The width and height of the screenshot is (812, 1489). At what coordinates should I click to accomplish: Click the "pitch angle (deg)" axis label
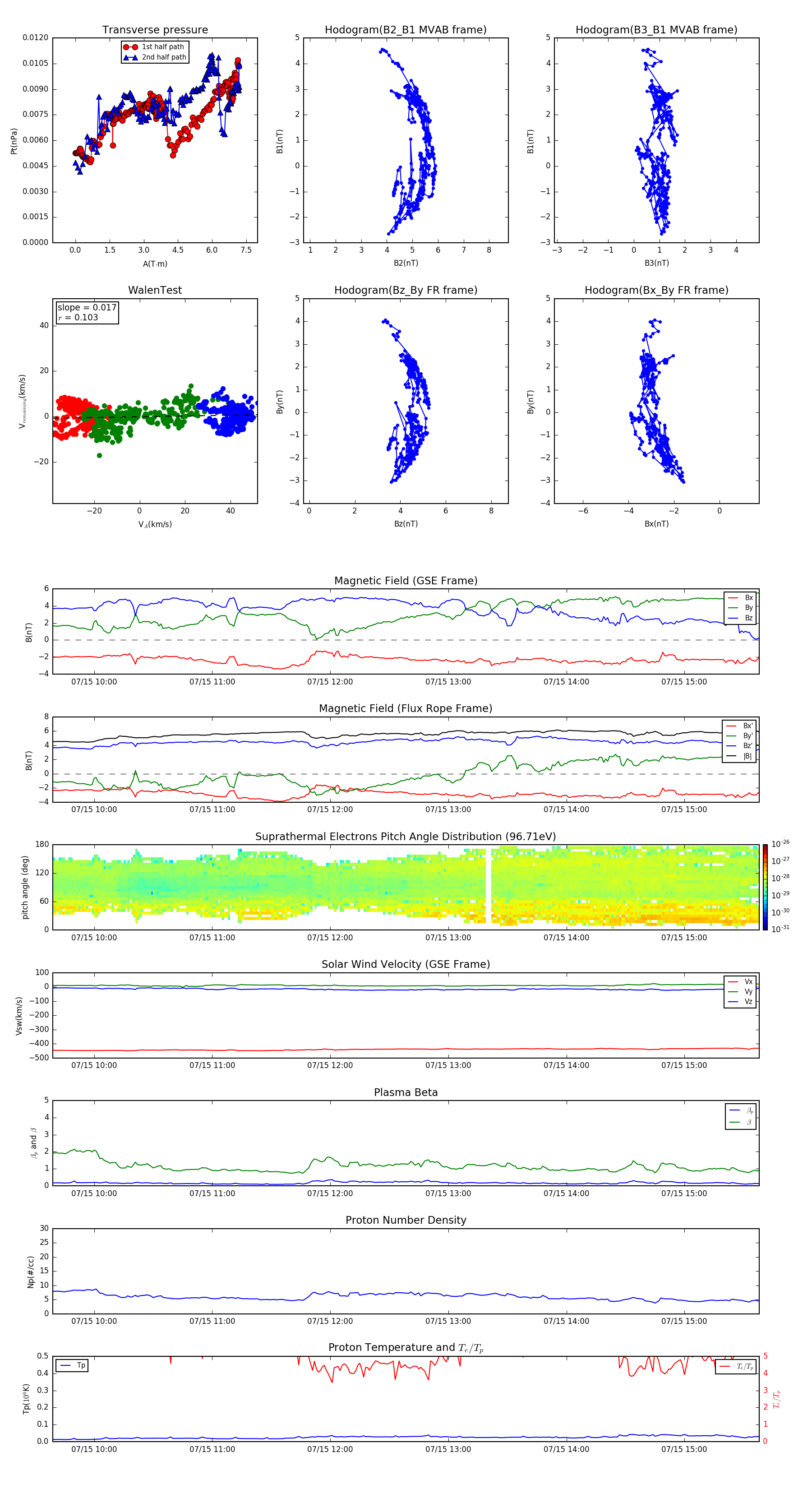[25, 887]
